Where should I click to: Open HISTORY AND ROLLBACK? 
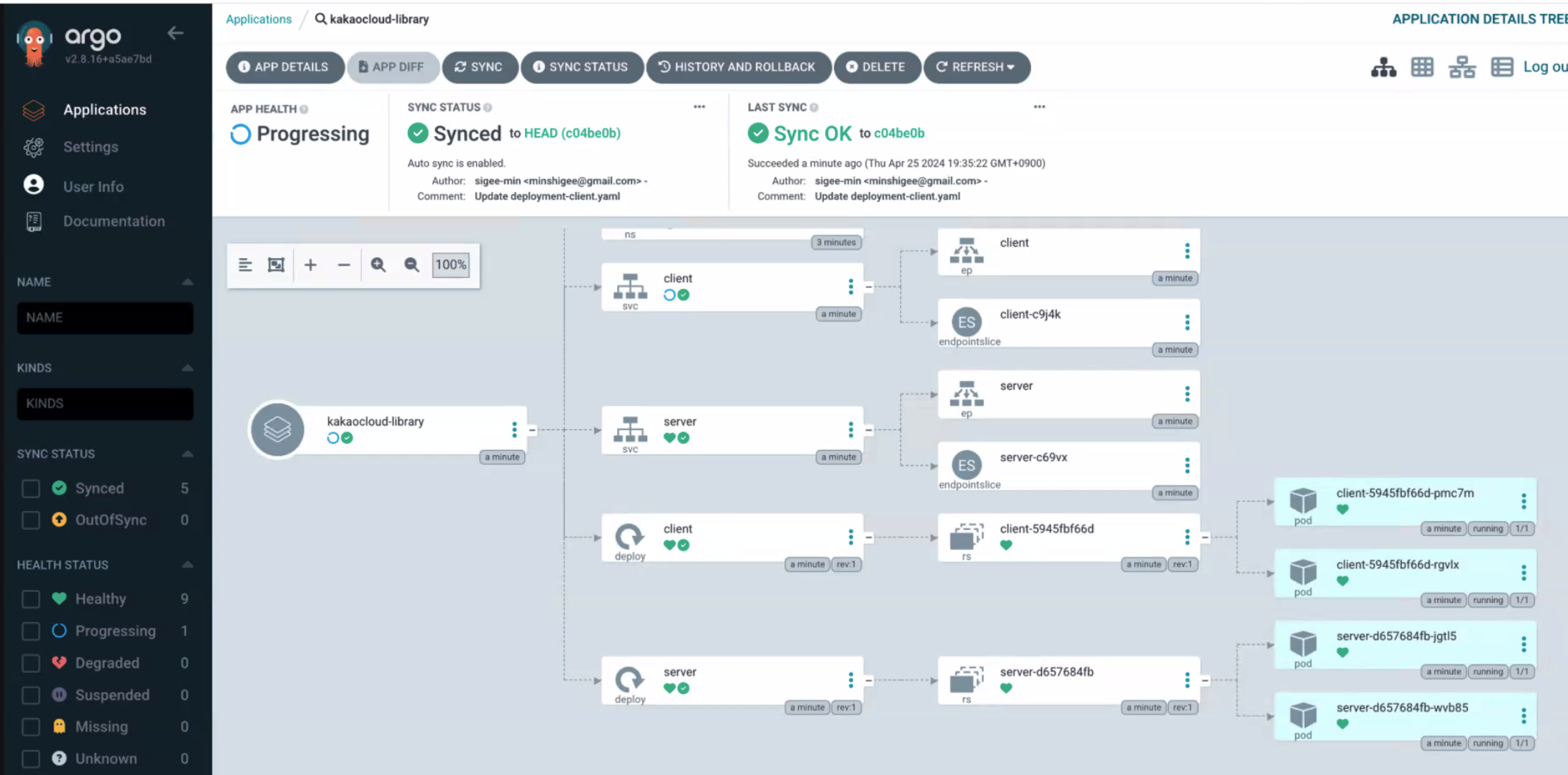[738, 67]
